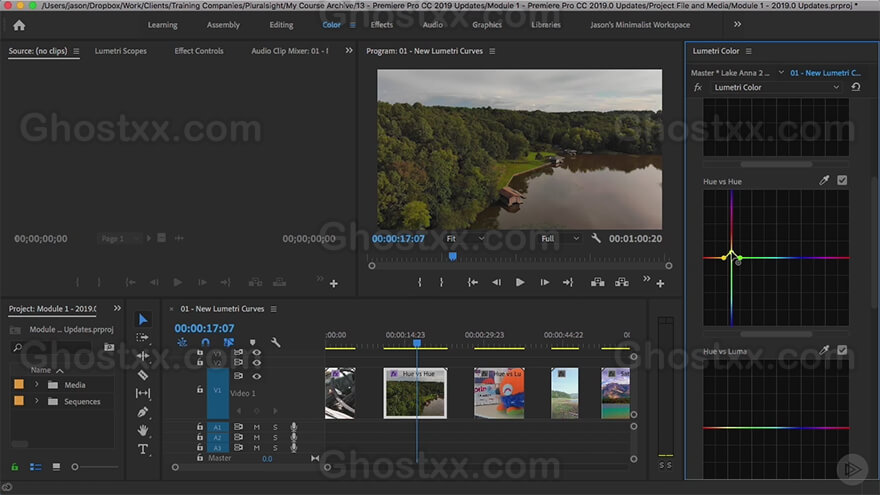This screenshot has width=880, height=495.
Task: Select the Slip tool
Action: pos(143,393)
